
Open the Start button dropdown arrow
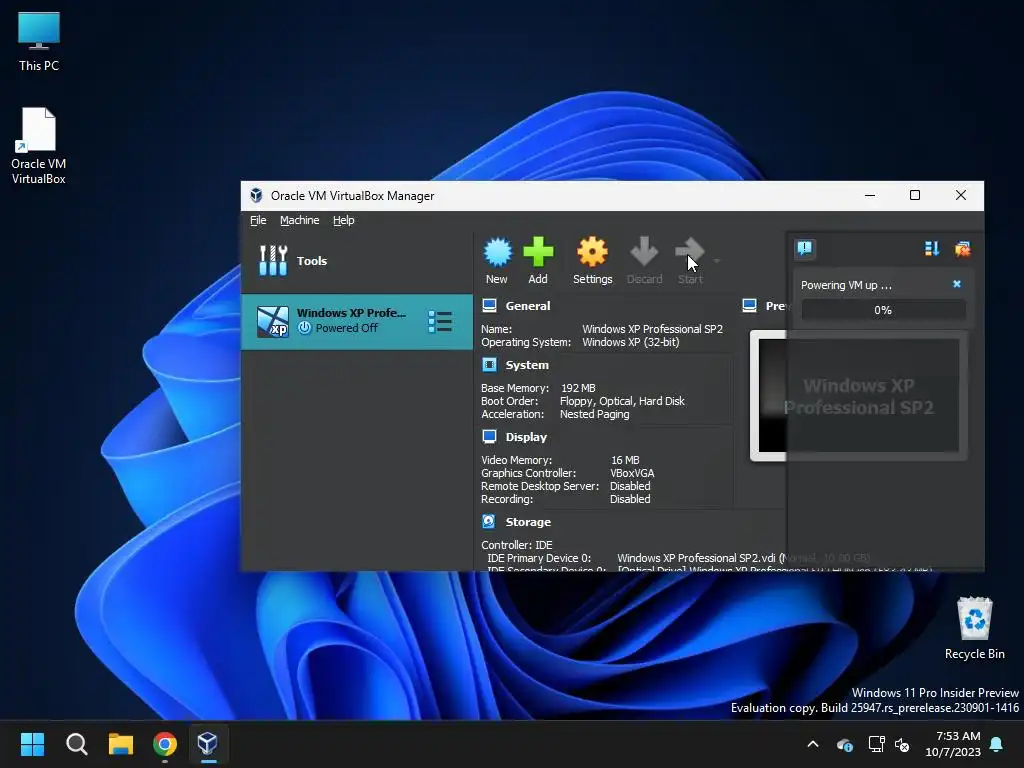716,261
